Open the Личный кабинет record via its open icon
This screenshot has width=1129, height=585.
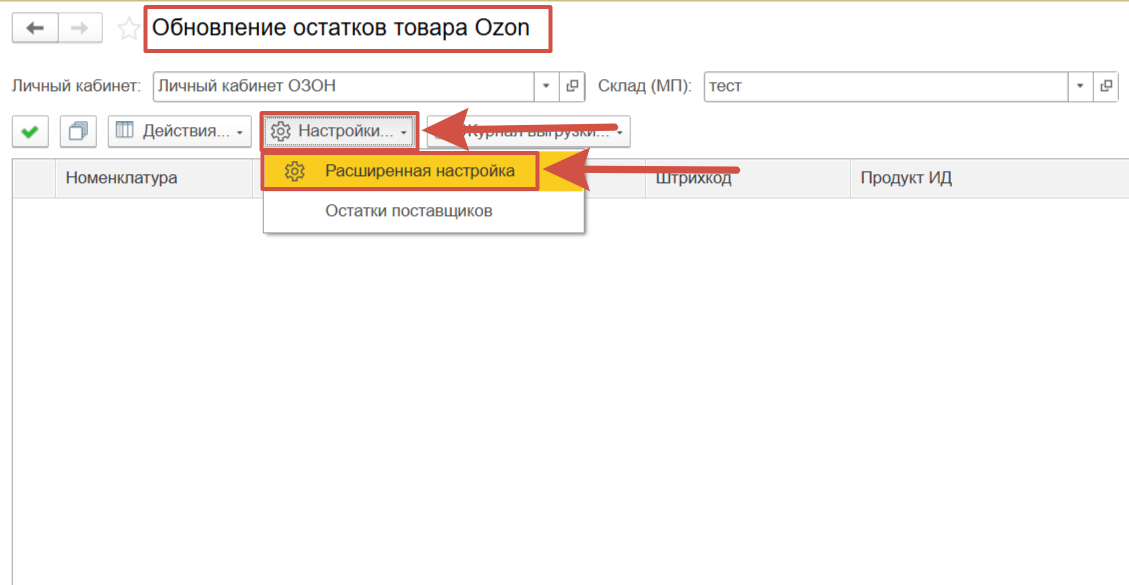[x=572, y=86]
